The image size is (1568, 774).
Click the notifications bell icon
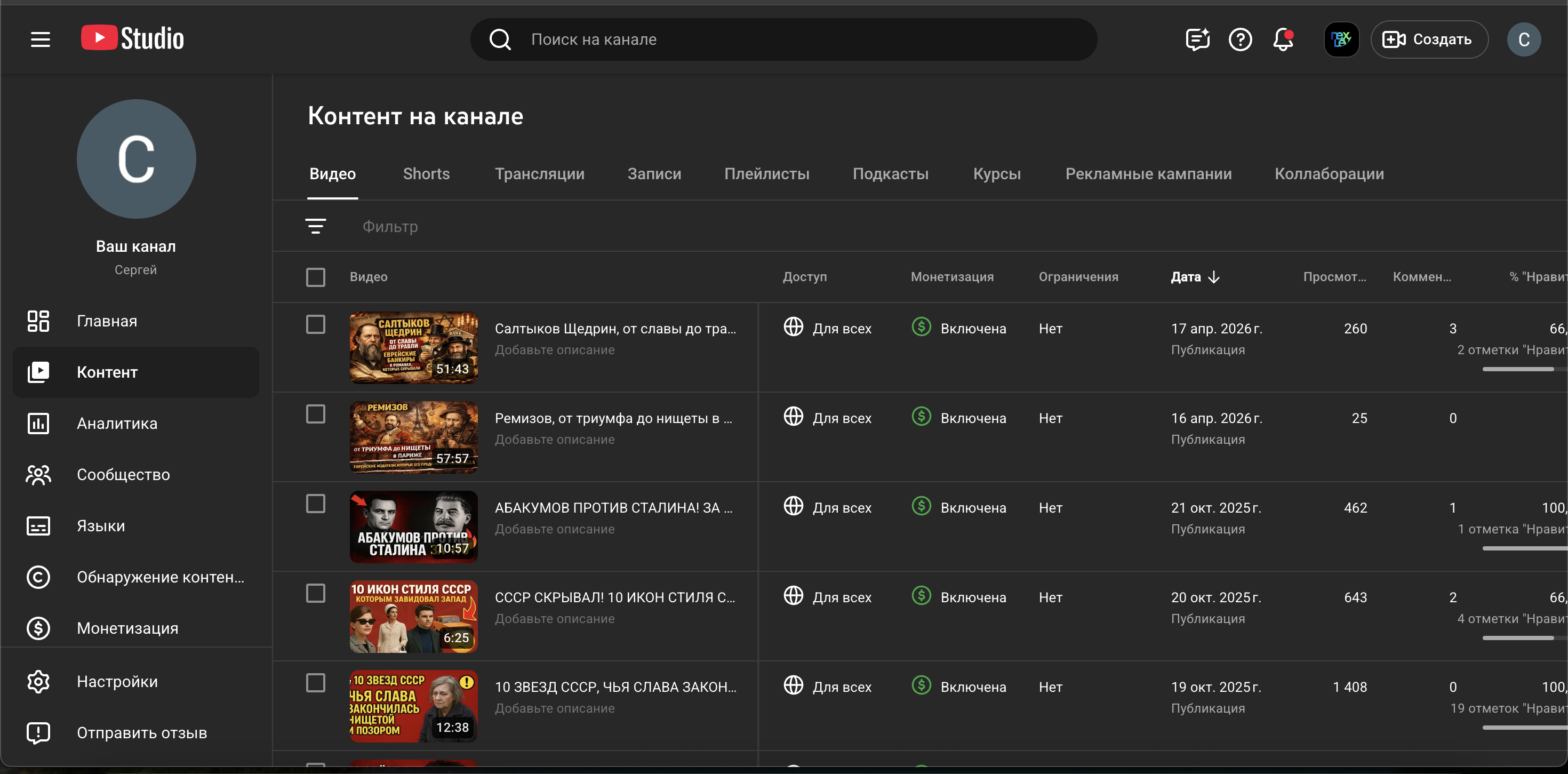(x=1283, y=39)
